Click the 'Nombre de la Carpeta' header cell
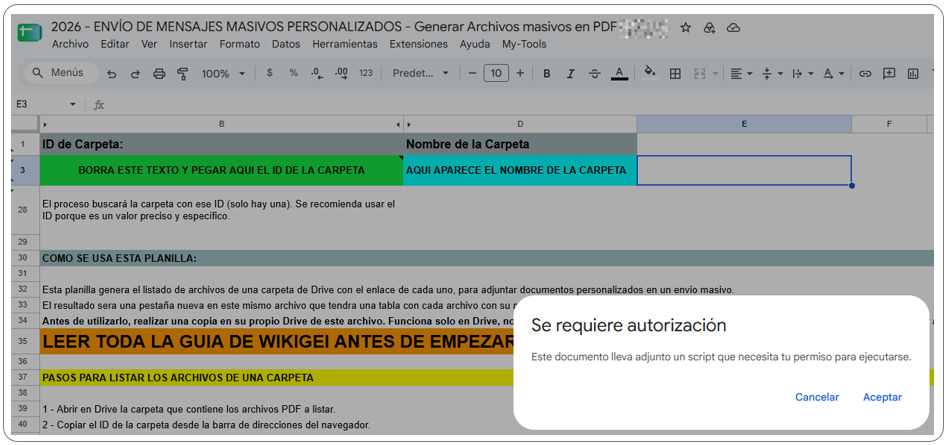The width and height of the screenshot is (947, 445). pos(519,144)
